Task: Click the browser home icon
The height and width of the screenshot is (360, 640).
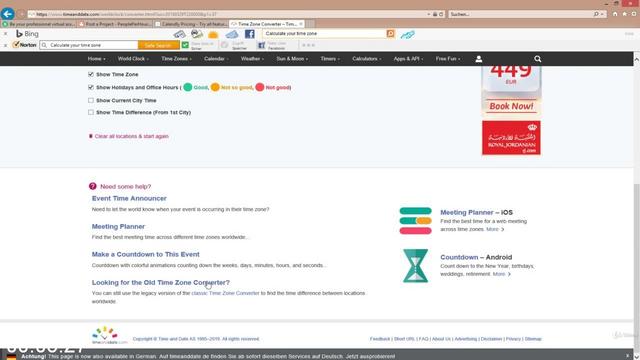Action: [615, 14]
